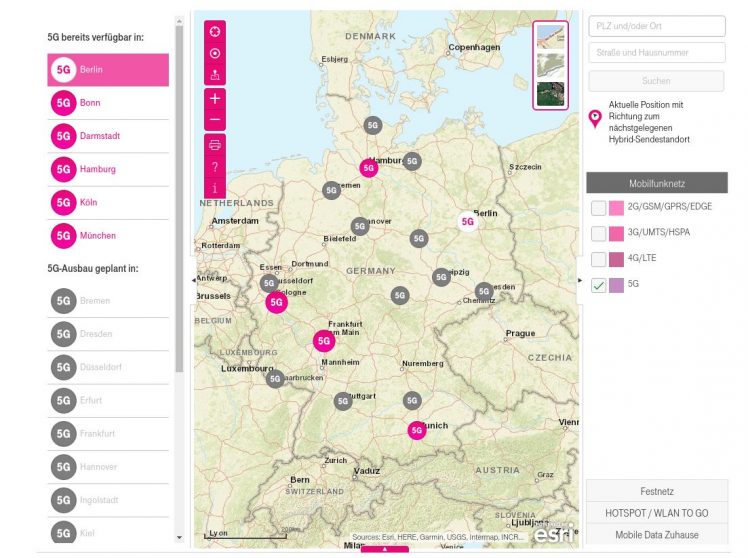The width and height of the screenshot is (748, 558).
Task: Click the full extent crosshair icon
Action: coord(215,31)
